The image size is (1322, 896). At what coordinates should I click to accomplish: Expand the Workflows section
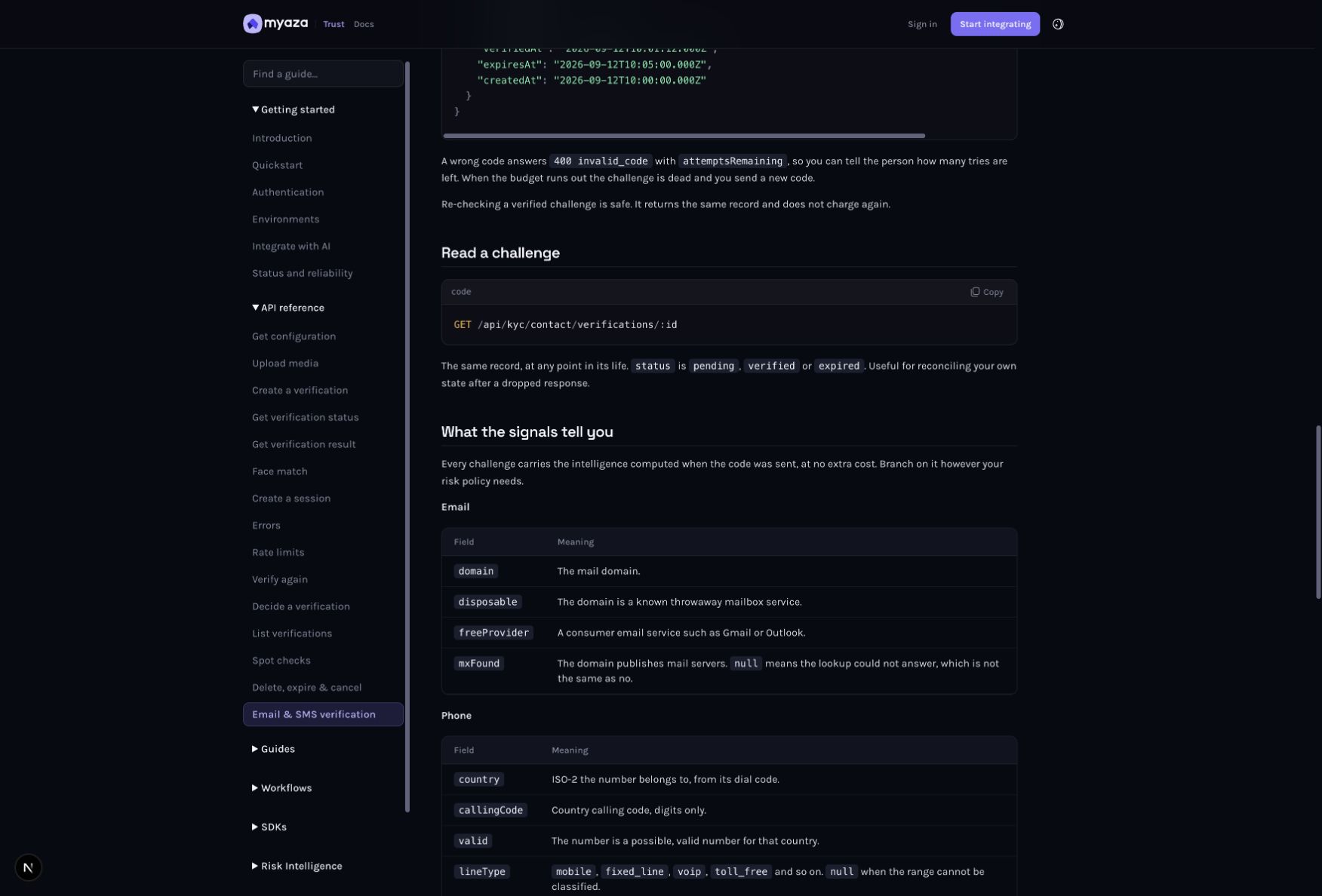pos(281,788)
